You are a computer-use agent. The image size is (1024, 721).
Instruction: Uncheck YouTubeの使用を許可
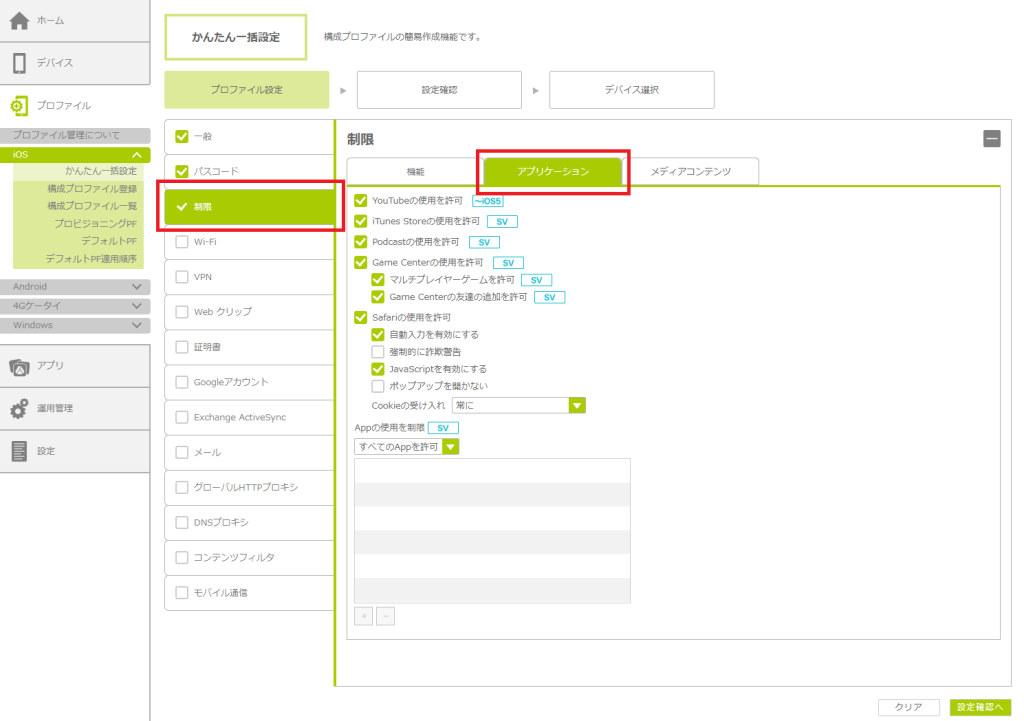[x=361, y=201]
